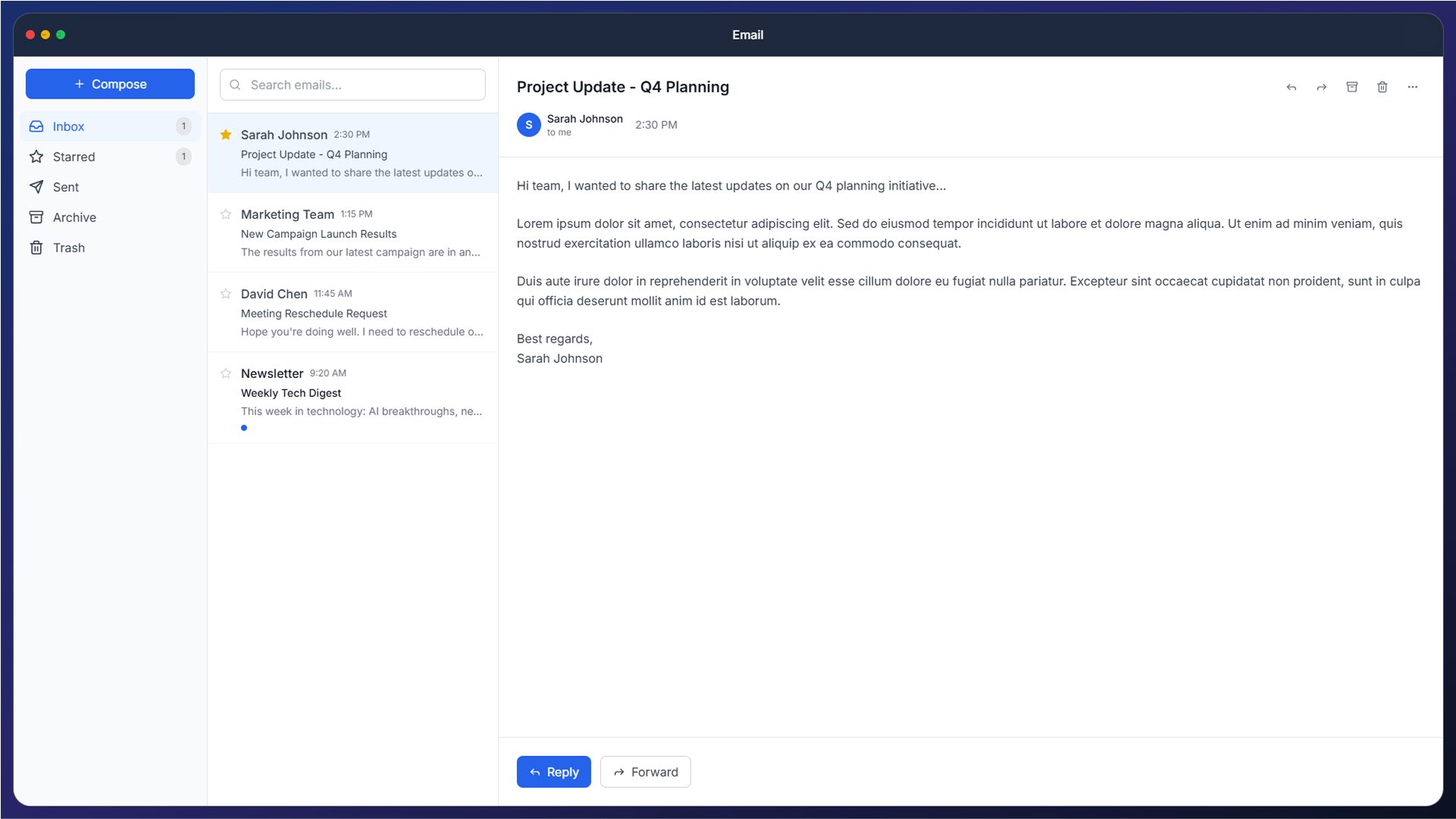Screen dimensions: 1456x819
Task: Click the sender name Sarah Johnson in header
Action: (x=585, y=119)
